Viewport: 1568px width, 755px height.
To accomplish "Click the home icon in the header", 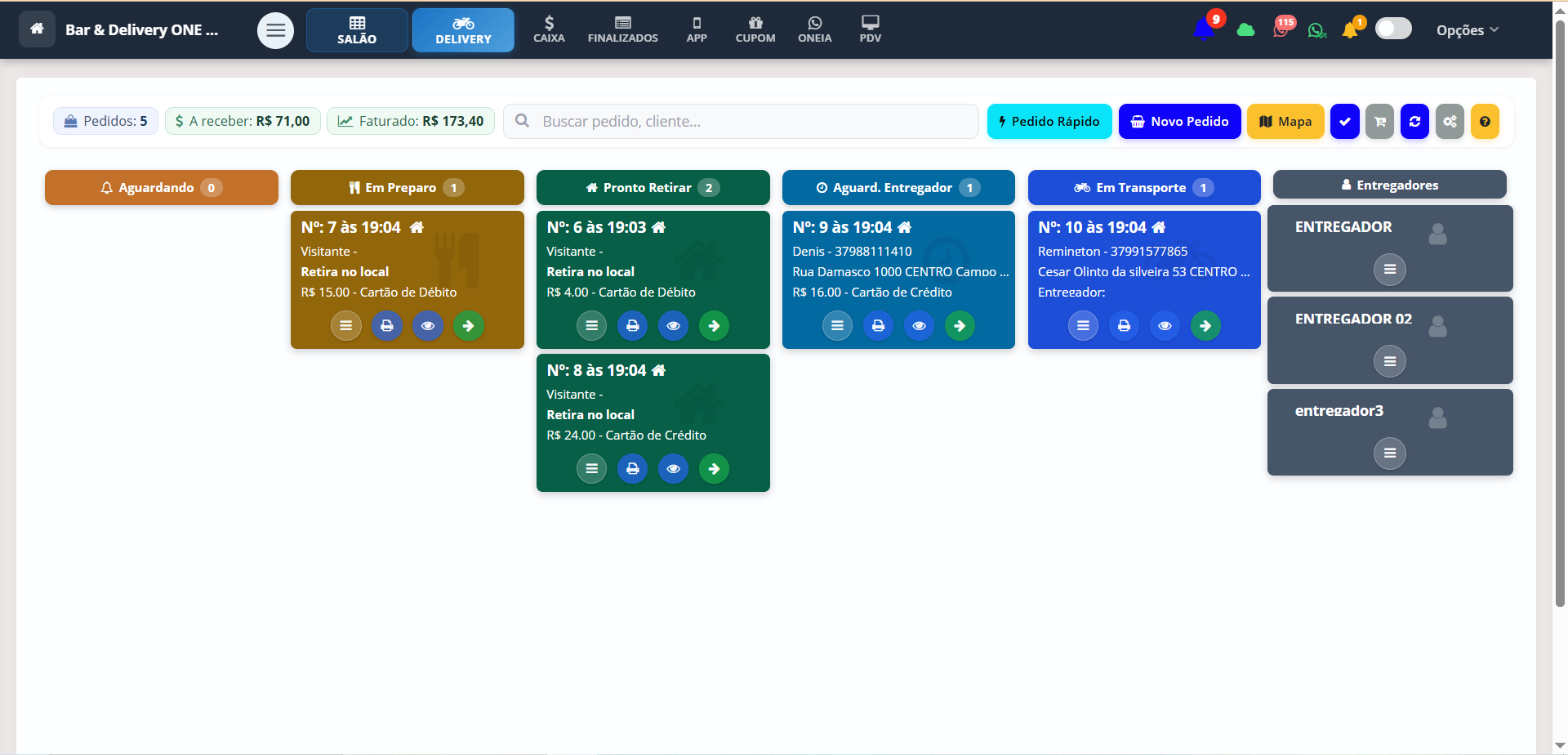I will point(37,29).
